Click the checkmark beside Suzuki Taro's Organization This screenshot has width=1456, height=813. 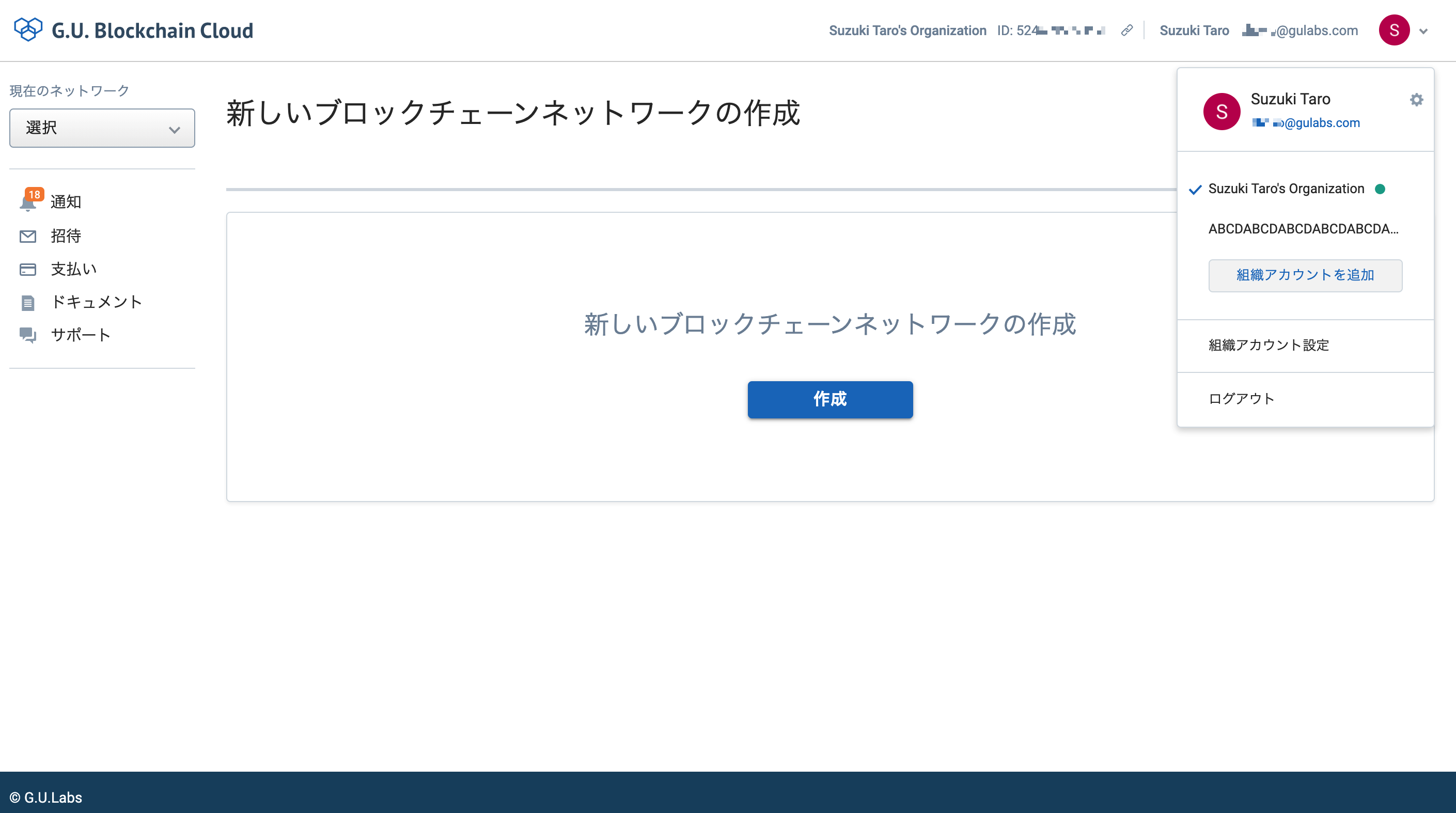(1196, 190)
